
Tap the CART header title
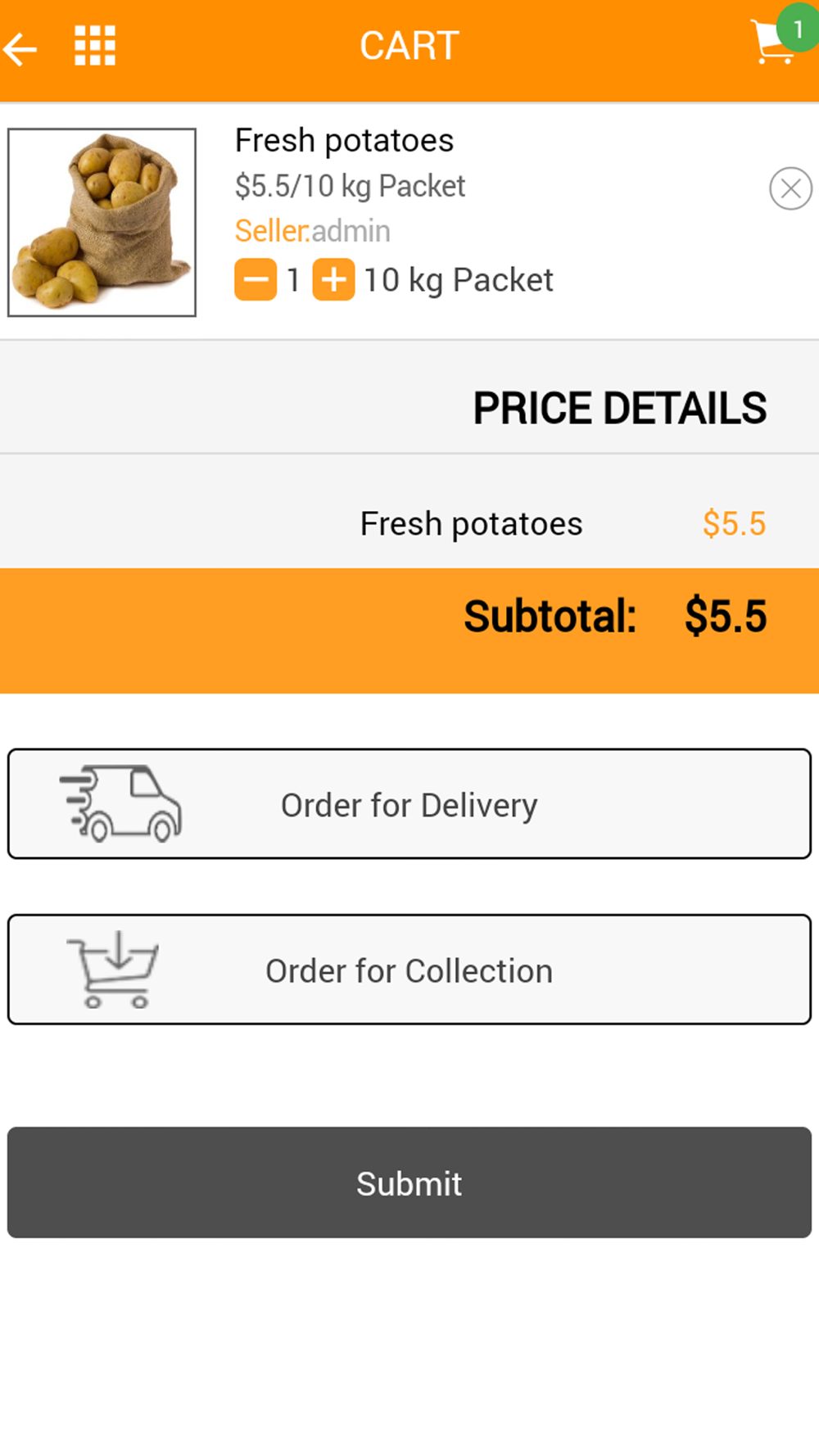click(409, 46)
